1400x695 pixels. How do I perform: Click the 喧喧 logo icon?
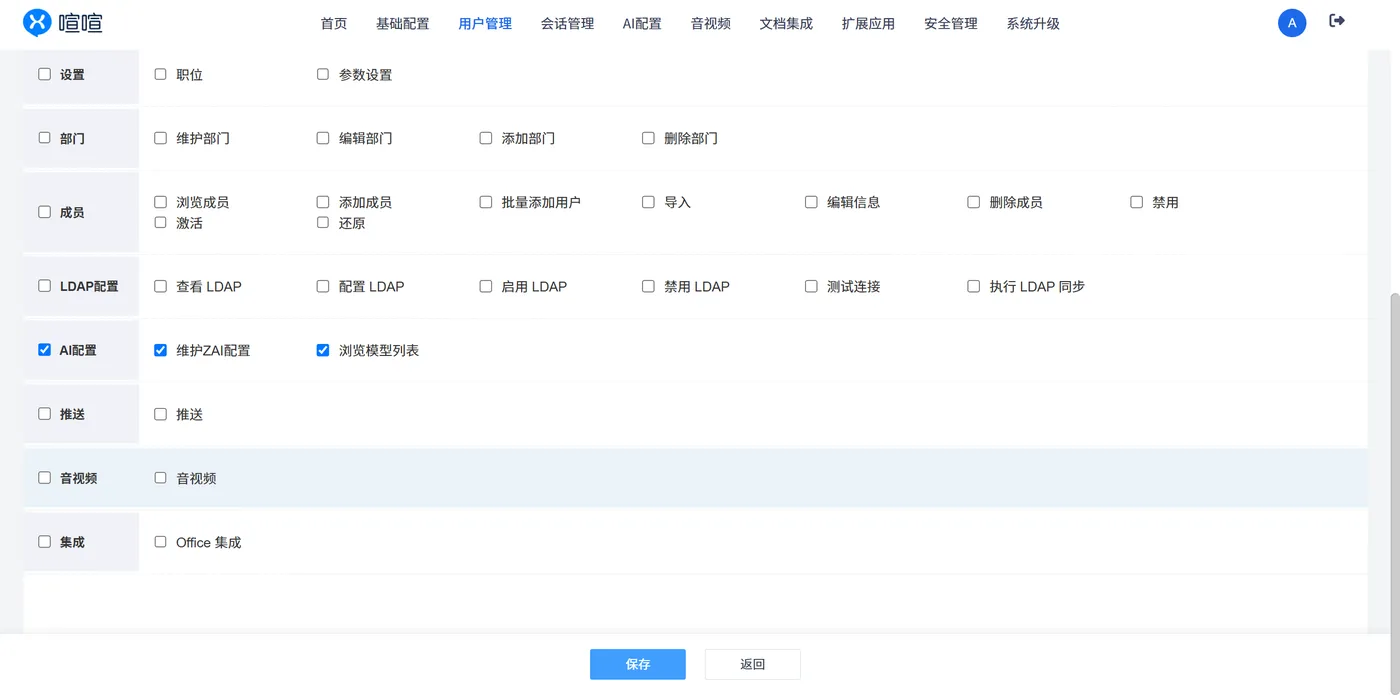pyautogui.click(x=37, y=22)
